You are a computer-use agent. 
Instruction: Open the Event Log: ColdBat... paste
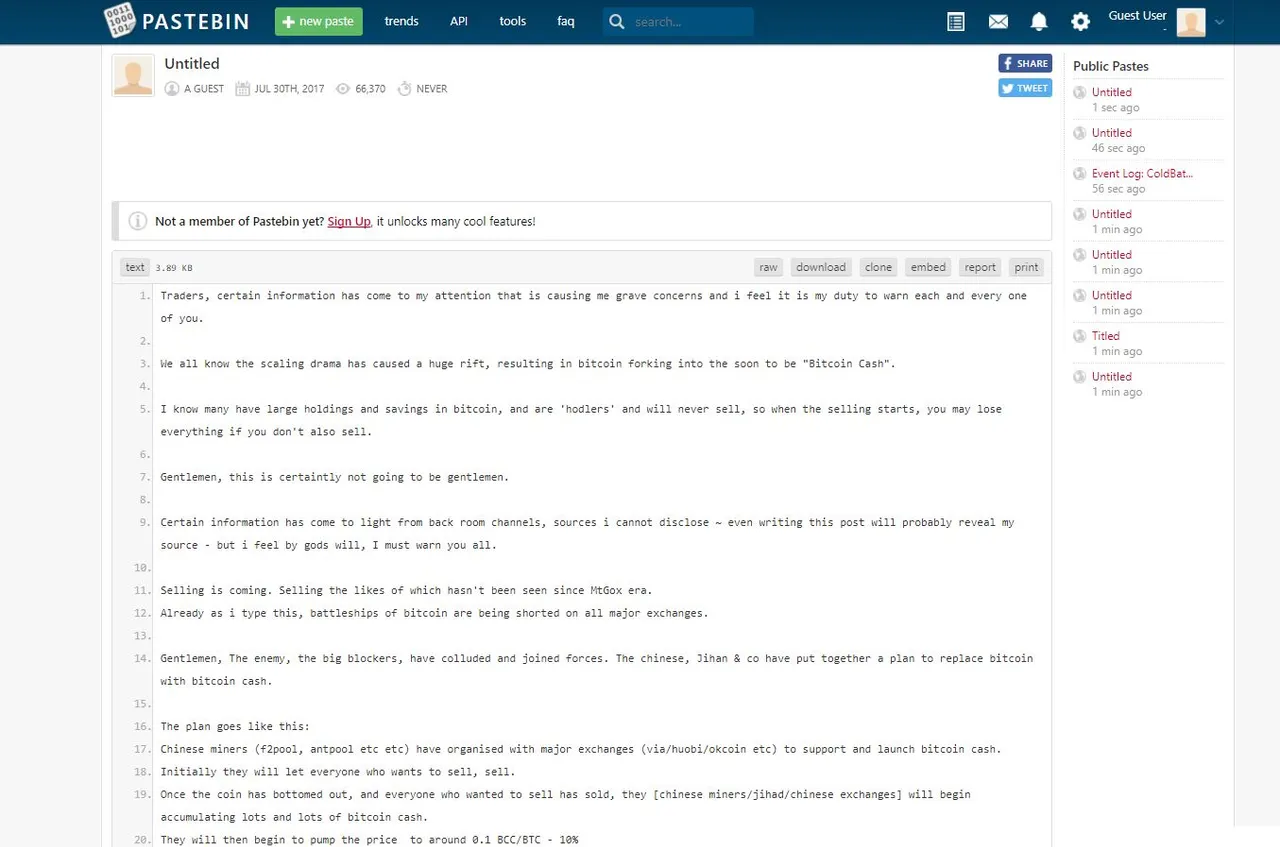1142,174
